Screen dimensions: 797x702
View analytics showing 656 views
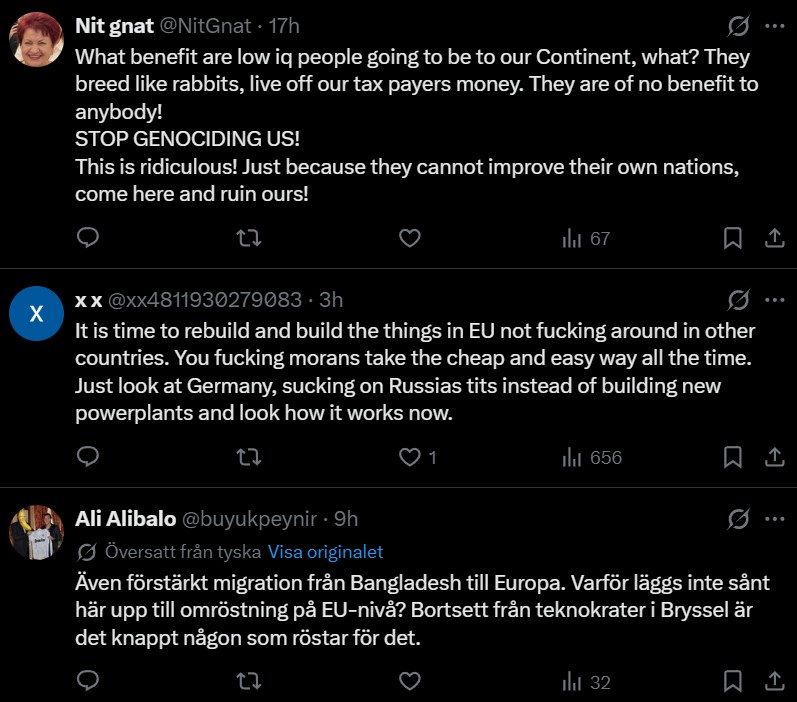(x=592, y=457)
